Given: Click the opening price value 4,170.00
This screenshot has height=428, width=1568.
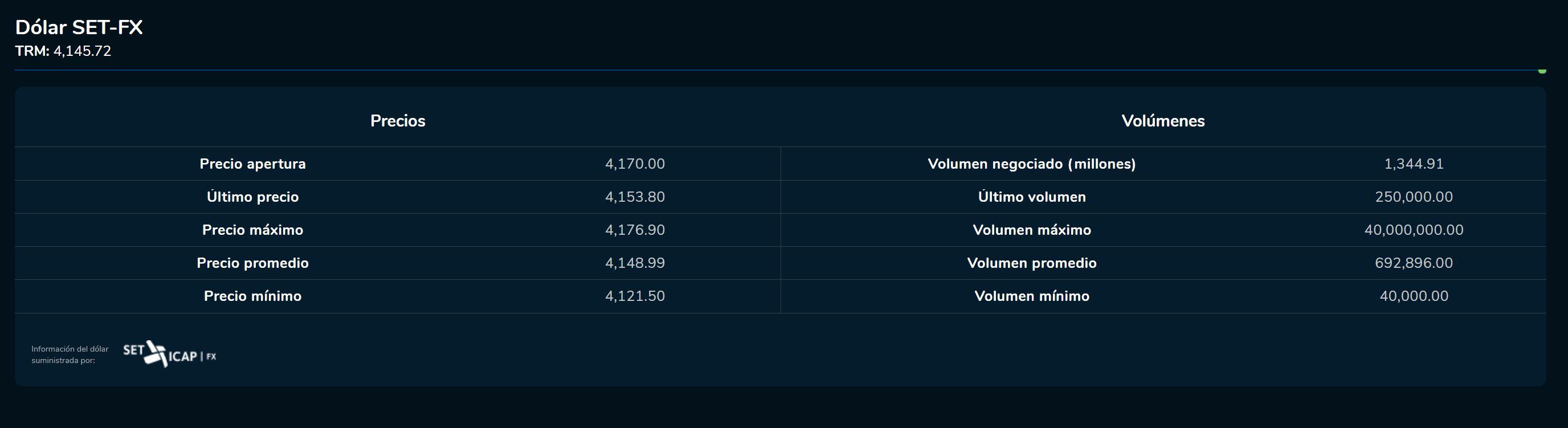Looking at the screenshot, I should click(634, 164).
